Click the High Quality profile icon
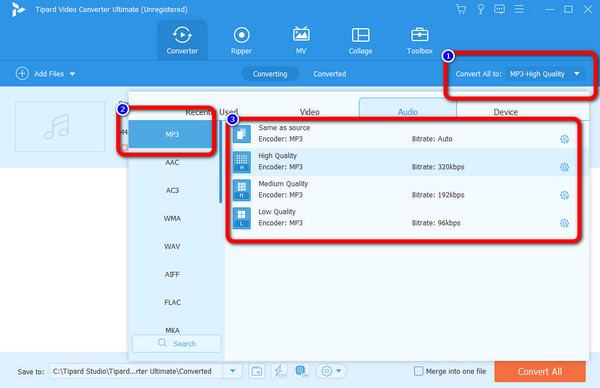600x388 pixels. coord(241,162)
